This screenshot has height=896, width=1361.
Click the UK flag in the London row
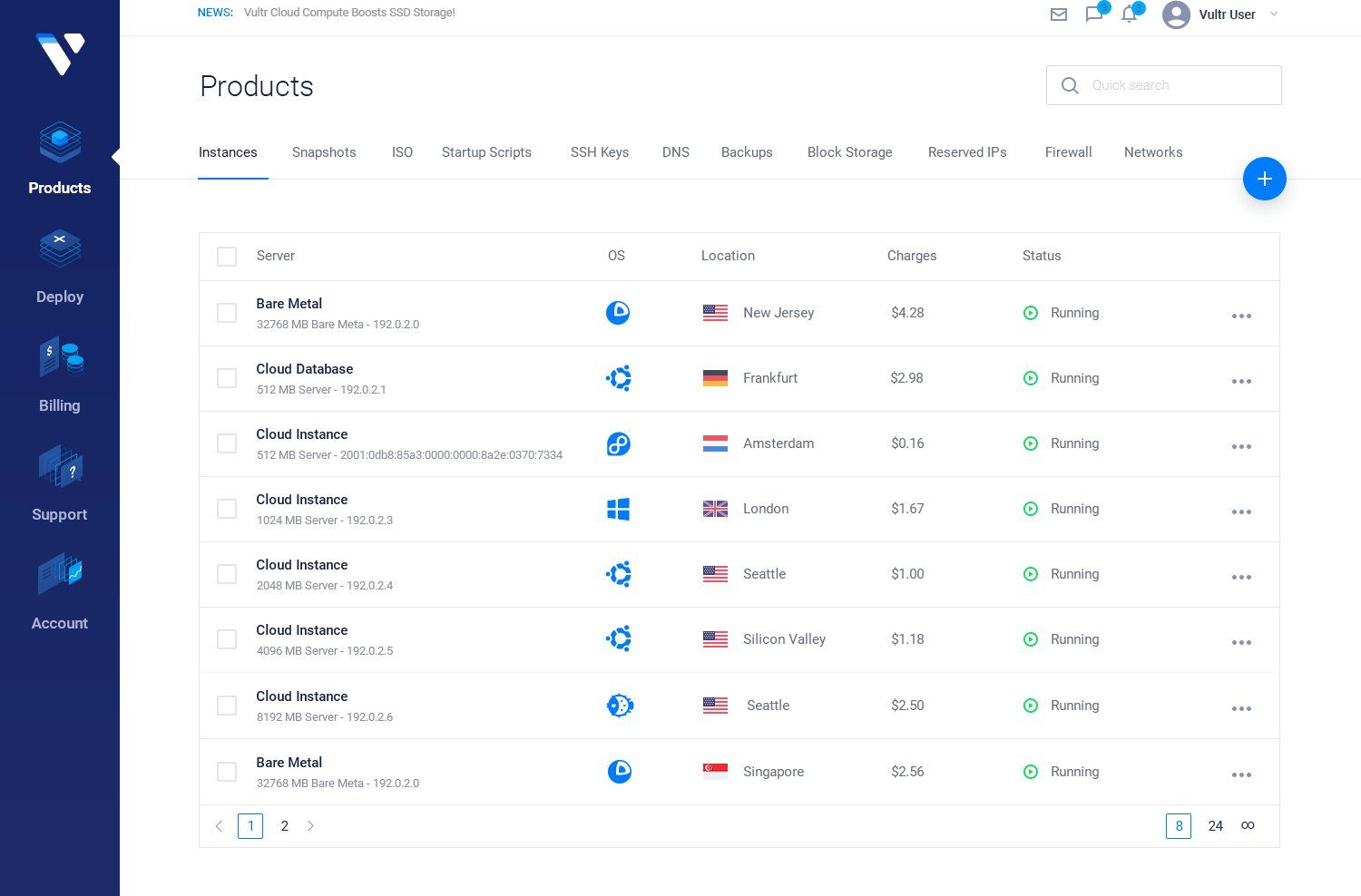(715, 509)
